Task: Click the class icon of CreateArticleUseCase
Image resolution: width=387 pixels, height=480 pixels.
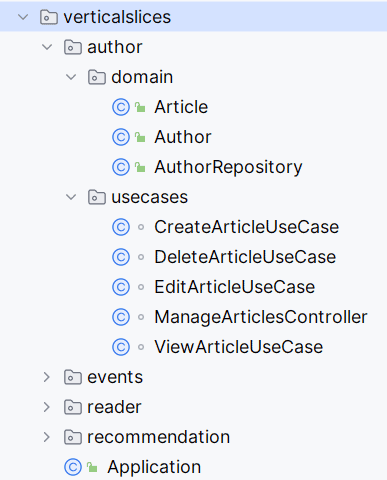Action: [x=121, y=227]
